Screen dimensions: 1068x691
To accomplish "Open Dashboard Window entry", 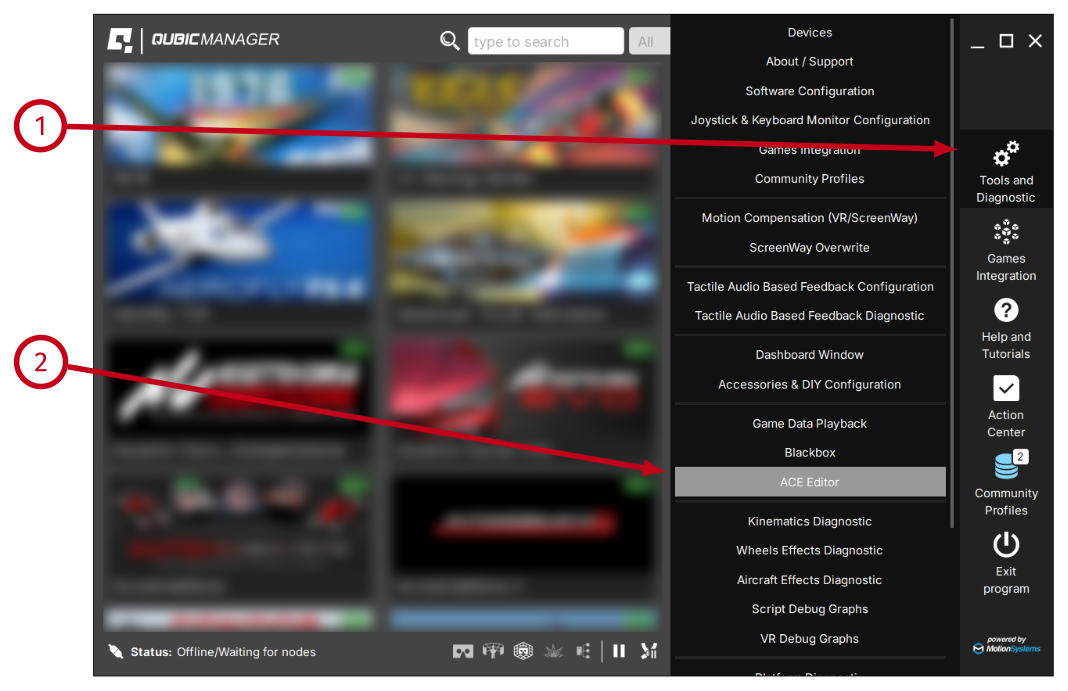I will (809, 355).
